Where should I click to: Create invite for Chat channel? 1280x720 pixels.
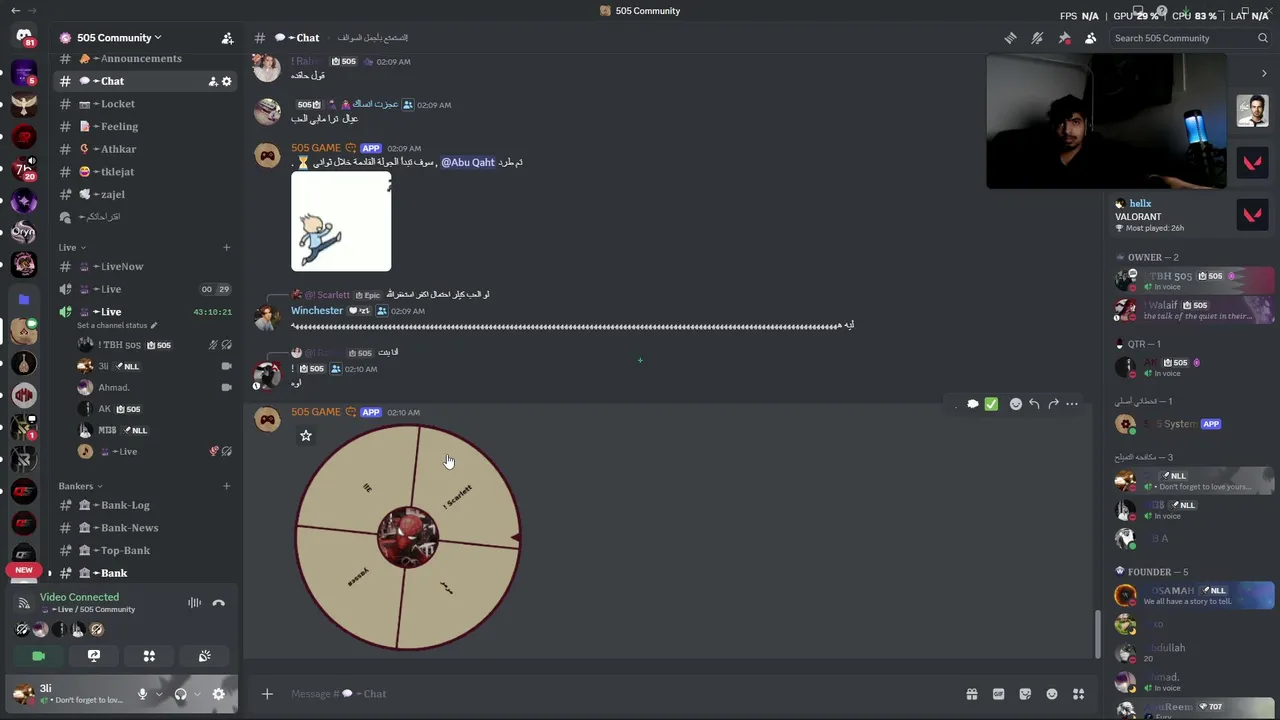pos(213,81)
